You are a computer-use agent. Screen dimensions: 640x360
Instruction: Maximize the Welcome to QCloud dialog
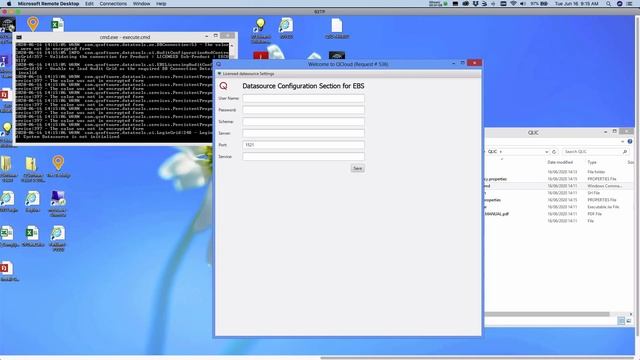tap(462, 63)
